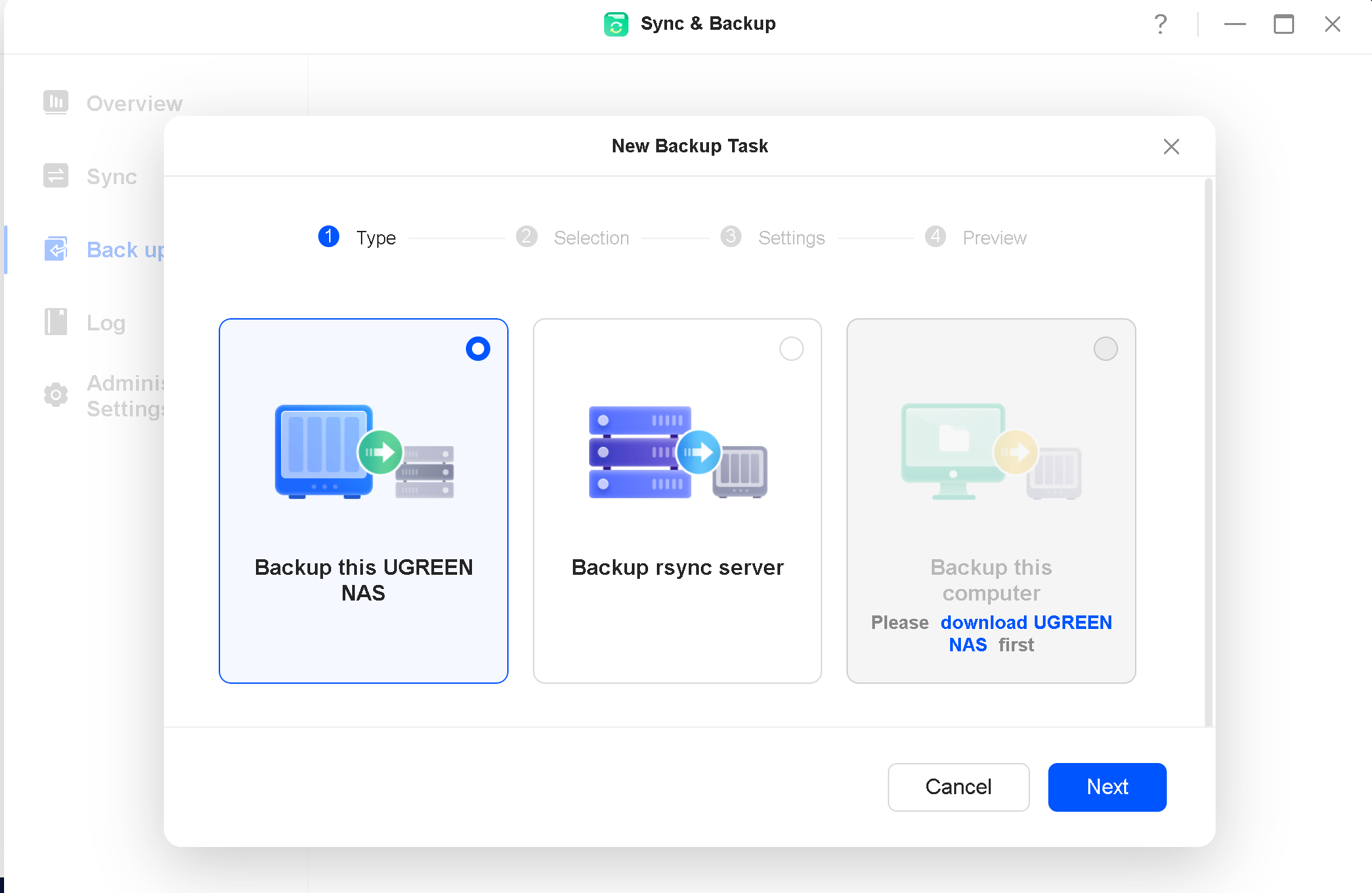Choose Backup rsync server radio button
1372x893 pixels.
pos(792,349)
